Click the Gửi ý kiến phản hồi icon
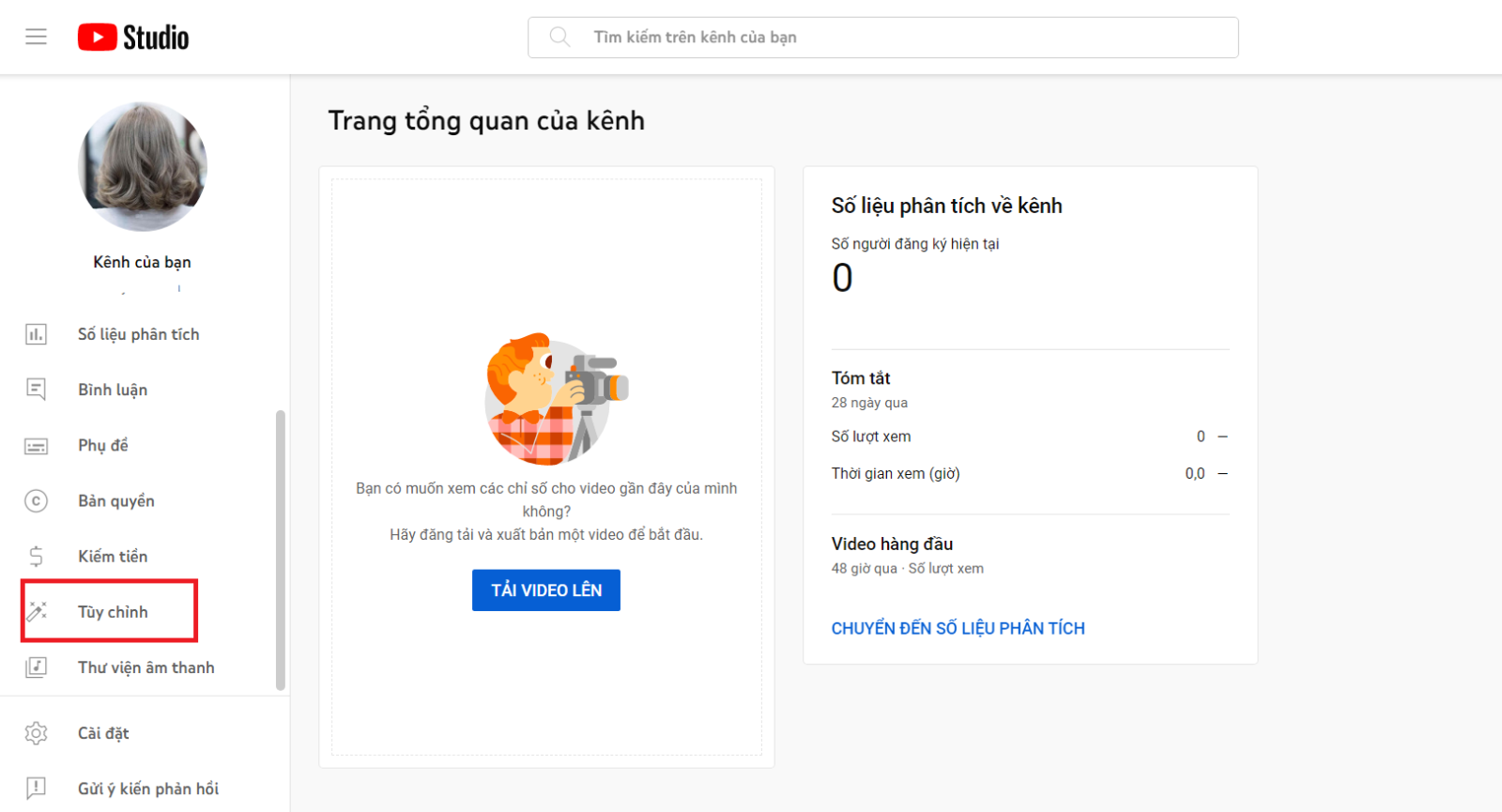Screen dimensions: 1502x812 36,788
